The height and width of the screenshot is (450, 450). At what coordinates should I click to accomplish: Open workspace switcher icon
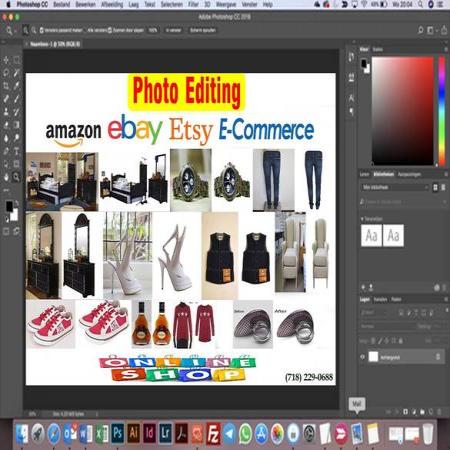(x=431, y=30)
